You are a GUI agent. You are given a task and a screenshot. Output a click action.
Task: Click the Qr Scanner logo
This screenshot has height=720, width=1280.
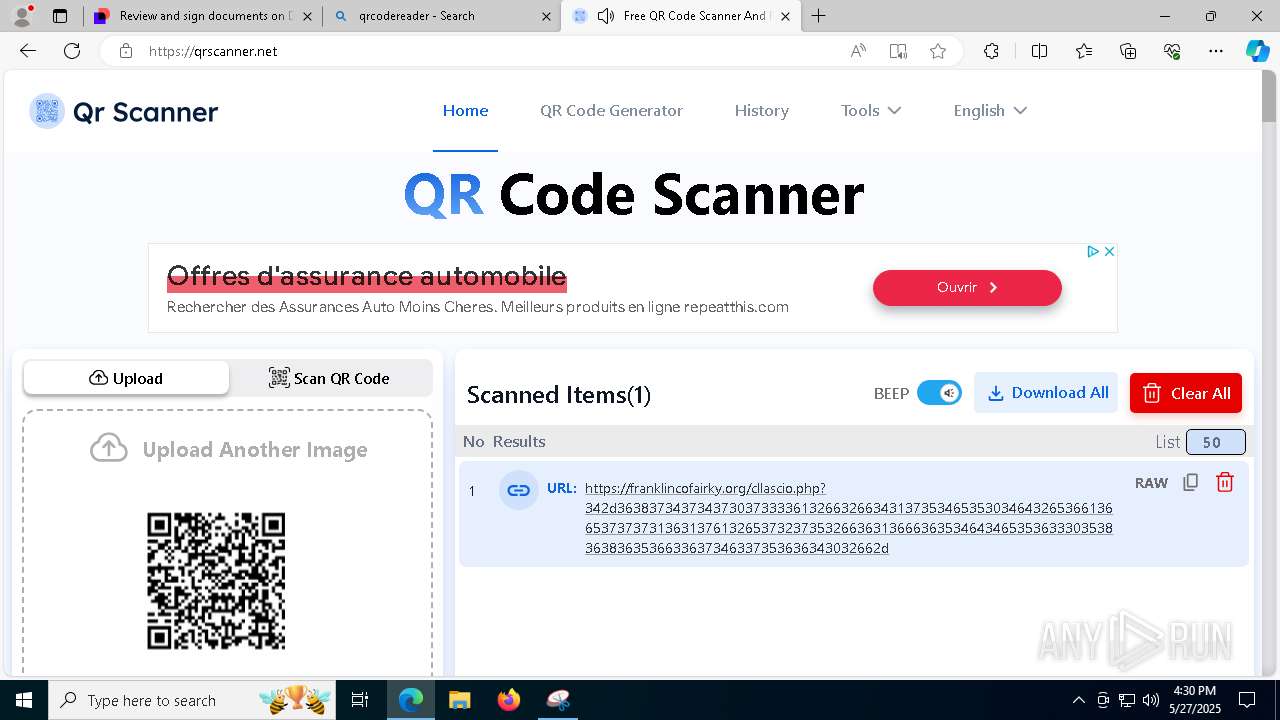click(124, 112)
